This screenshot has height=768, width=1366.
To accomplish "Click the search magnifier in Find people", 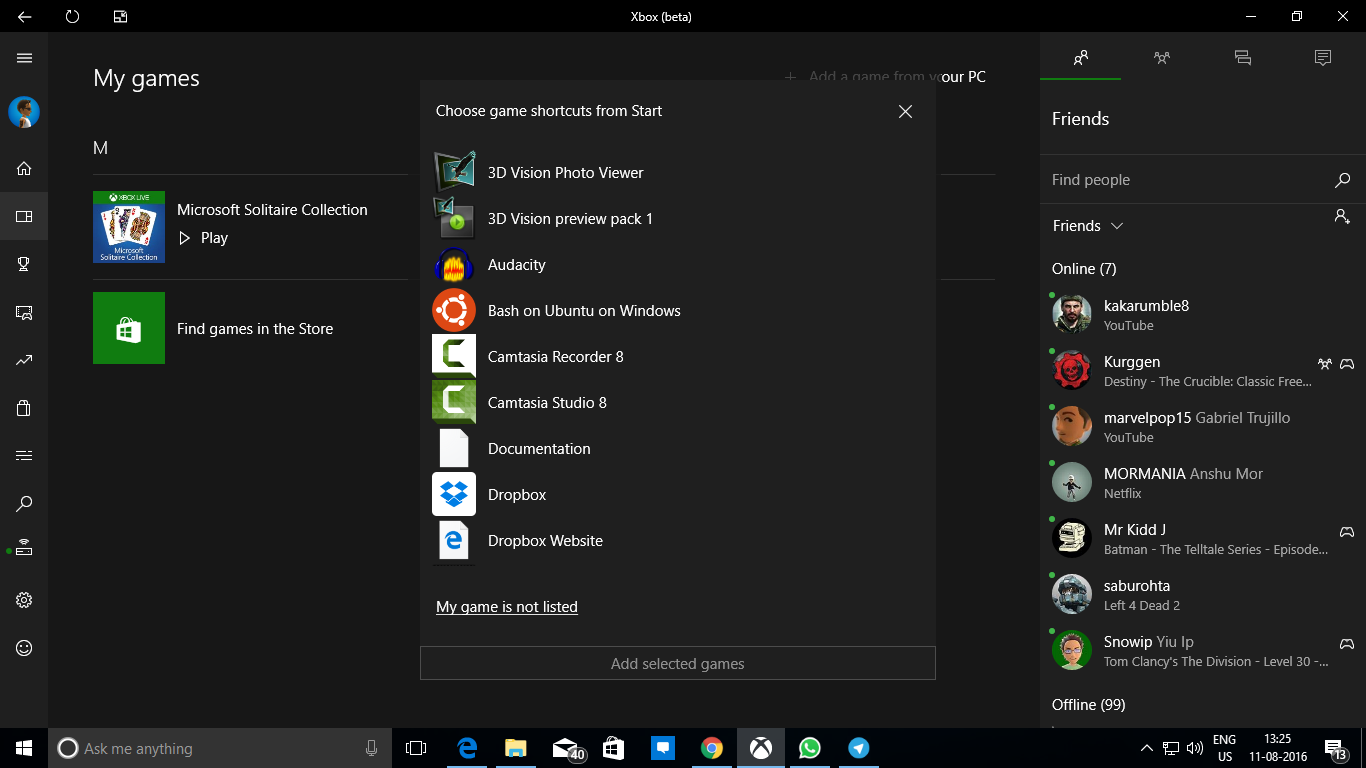I will point(1343,180).
